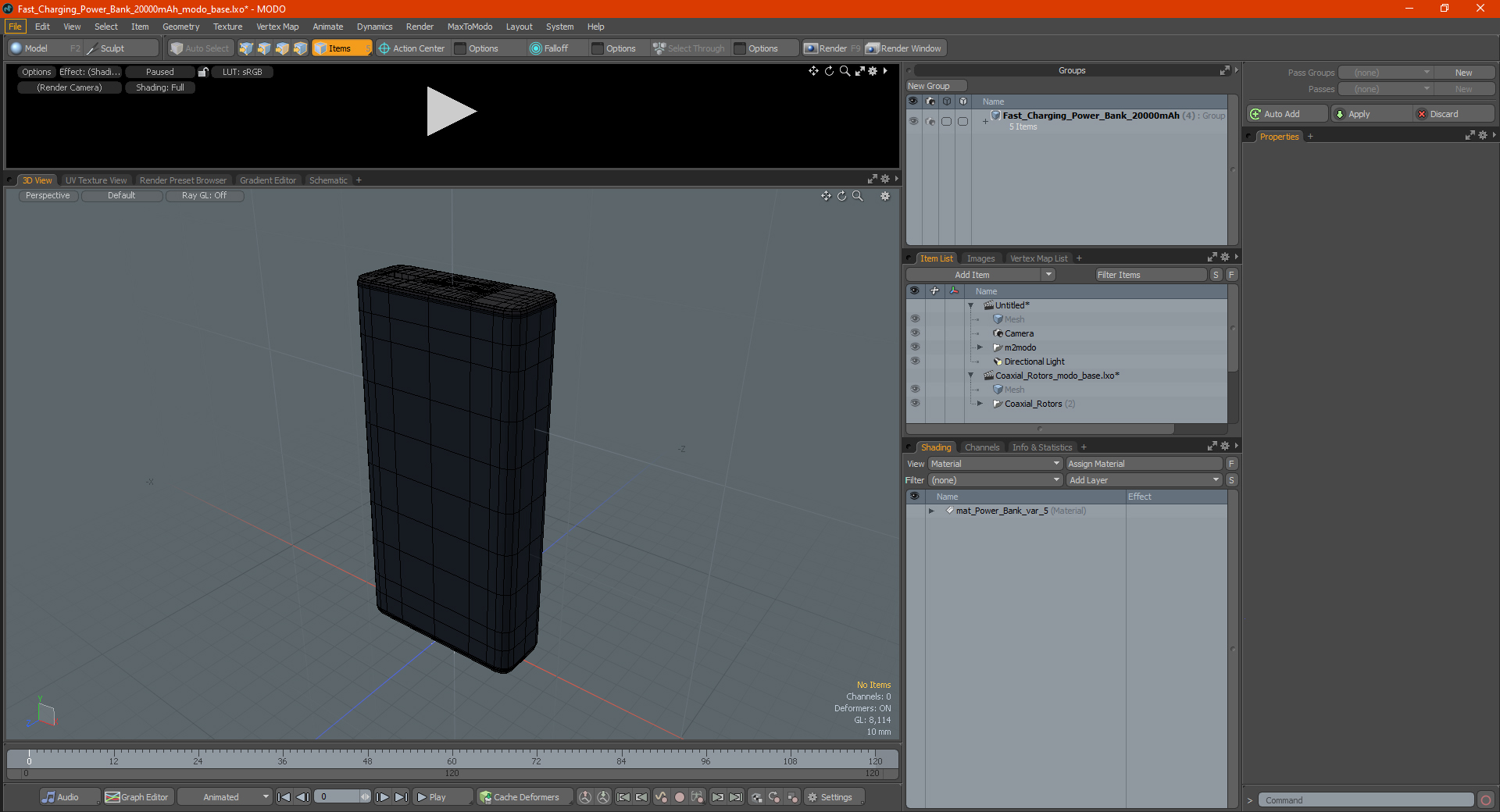Click the New Group button

click(x=936, y=86)
